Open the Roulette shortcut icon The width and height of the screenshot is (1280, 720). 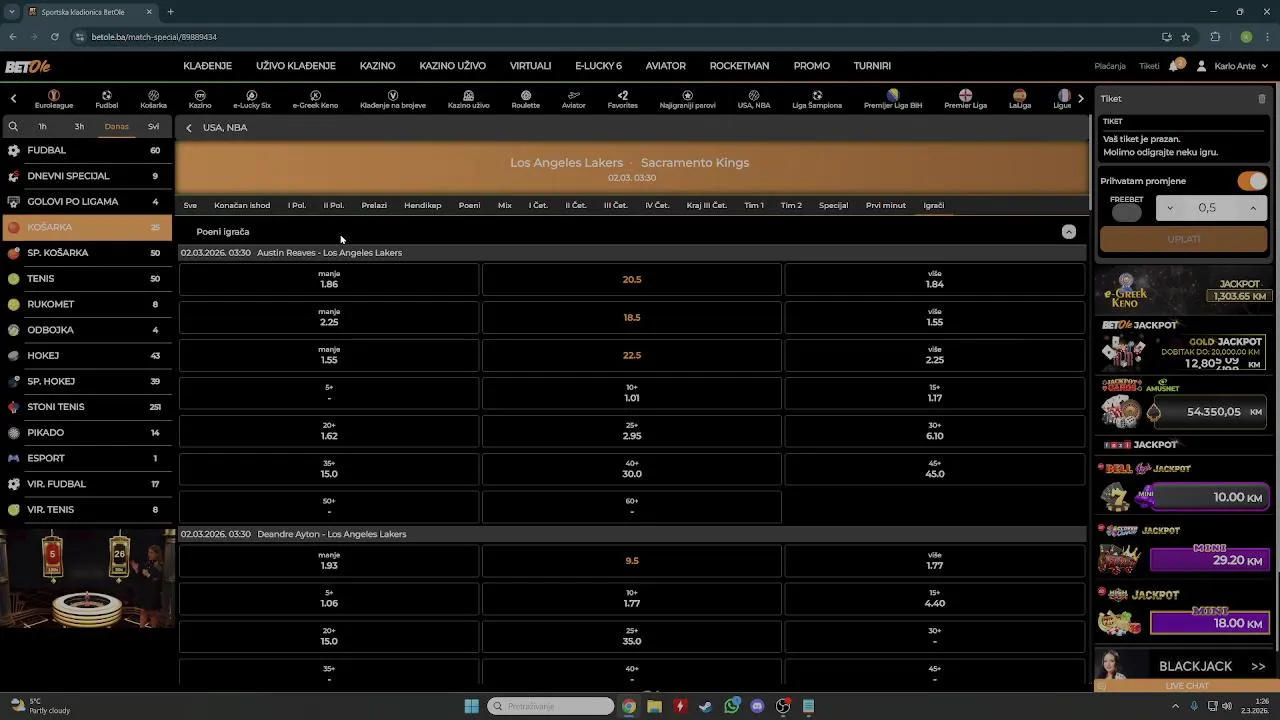point(525,99)
